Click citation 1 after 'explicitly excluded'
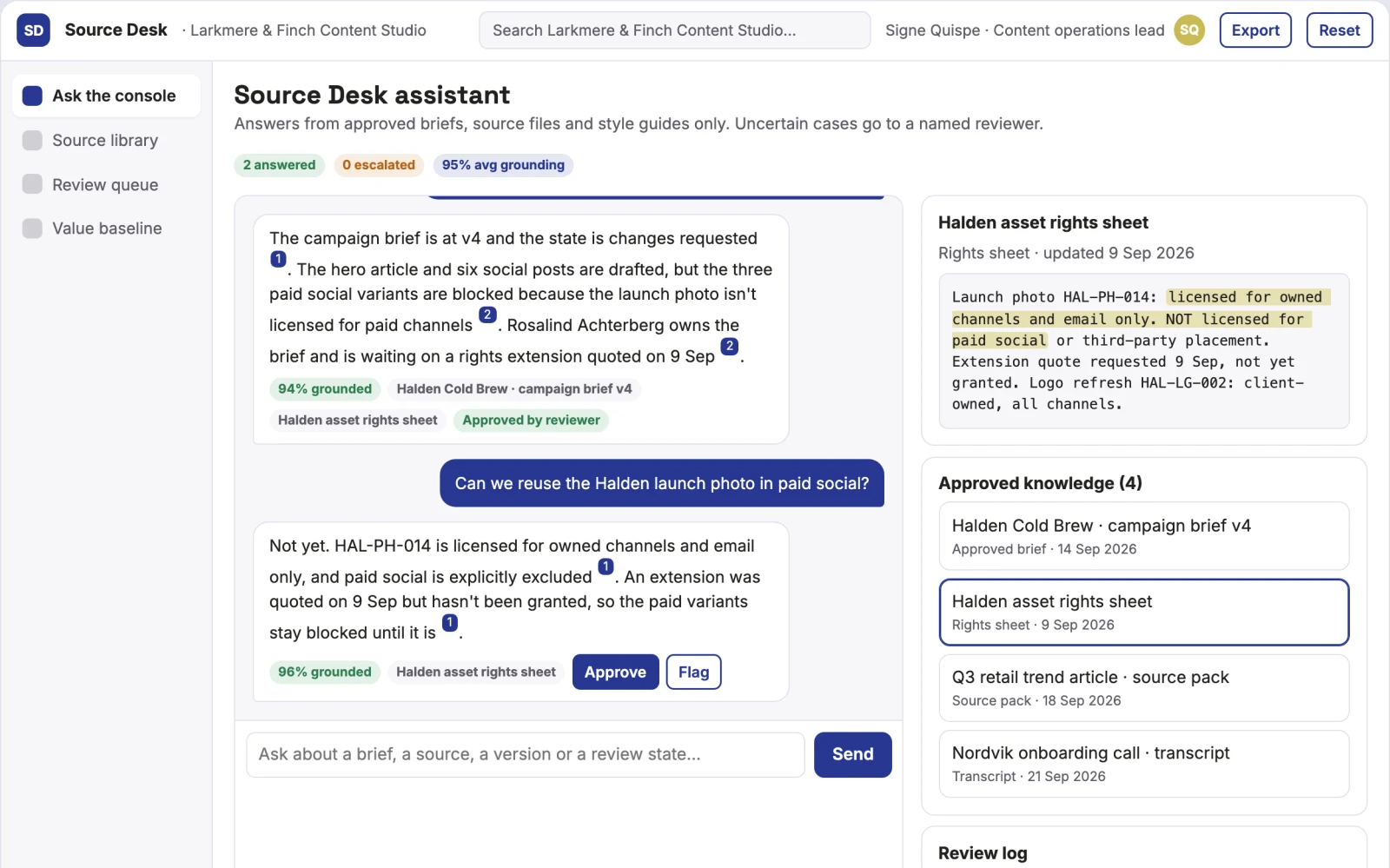 pyautogui.click(x=606, y=567)
